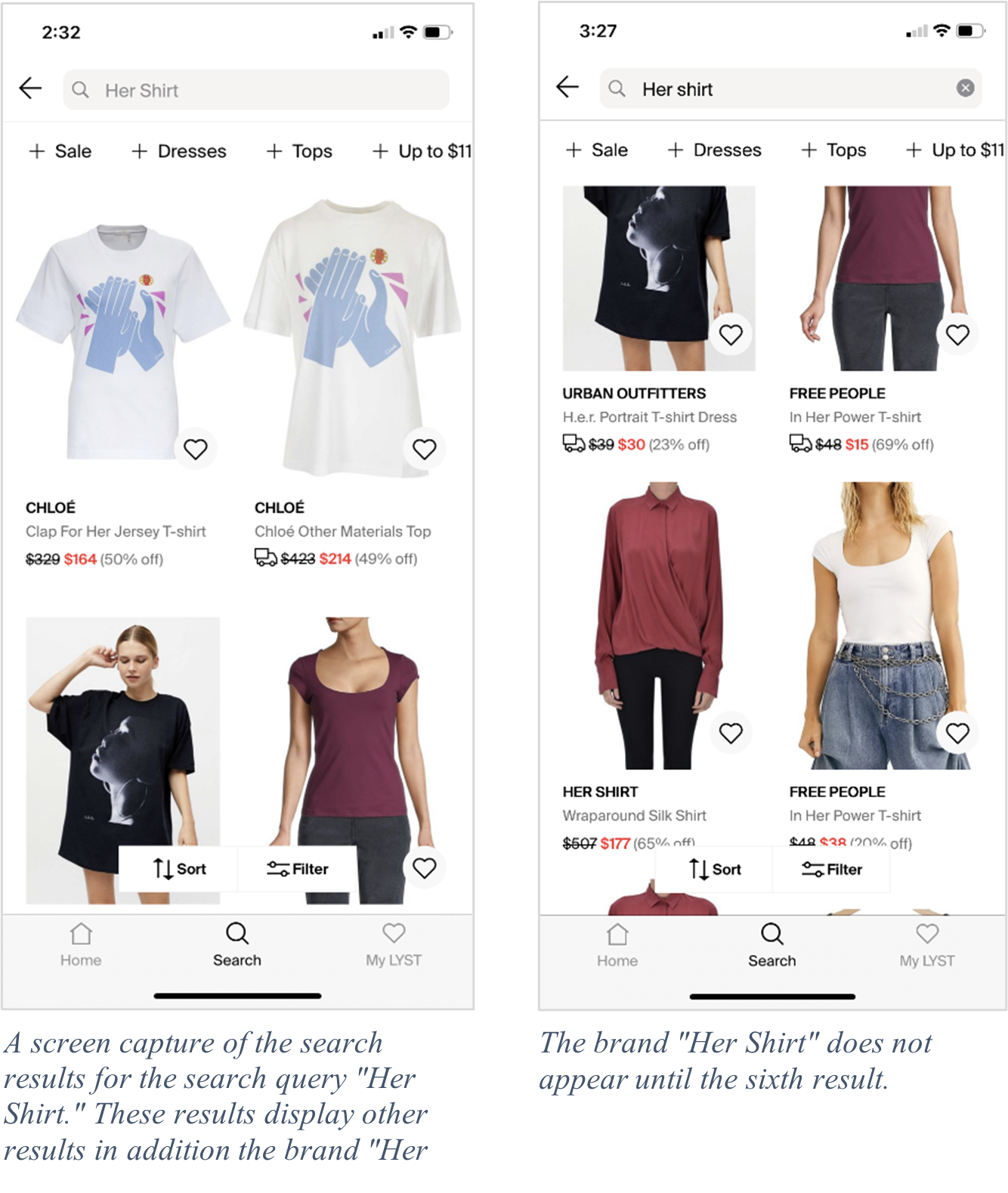Screen dimensions: 1008x1193
Task: Open Filter menu on the right screen
Action: coord(832,870)
